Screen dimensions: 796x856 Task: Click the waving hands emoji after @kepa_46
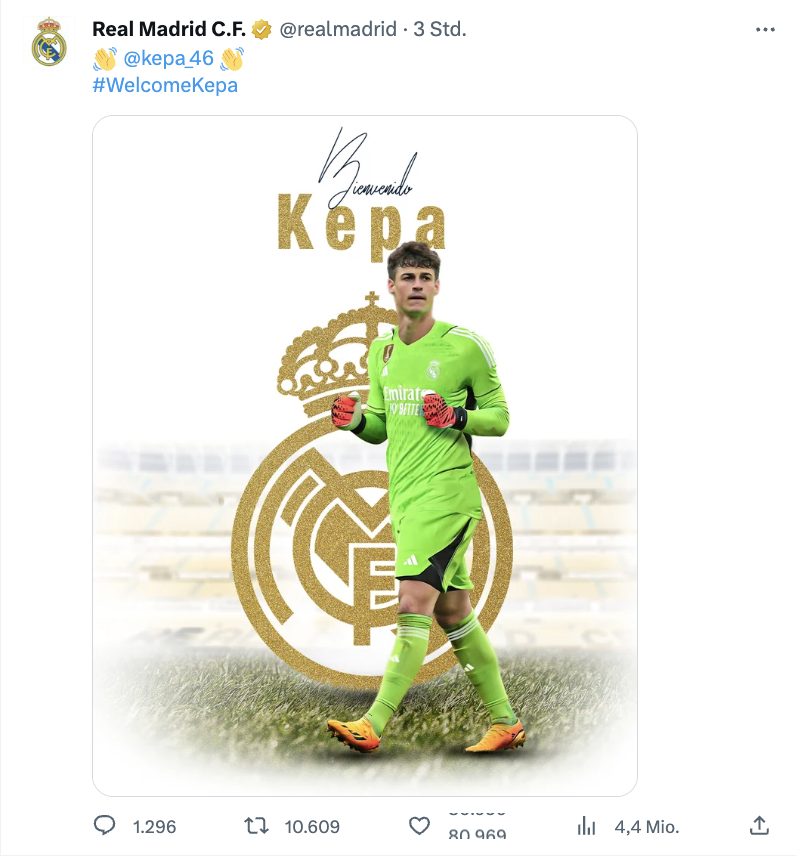pos(232,58)
